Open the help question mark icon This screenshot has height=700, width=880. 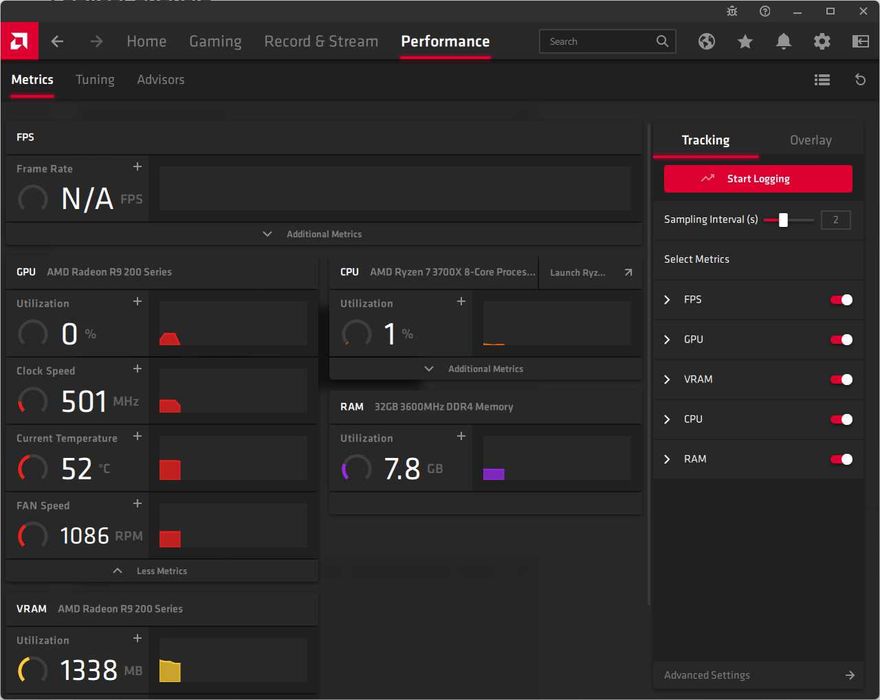[x=765, y=11]
